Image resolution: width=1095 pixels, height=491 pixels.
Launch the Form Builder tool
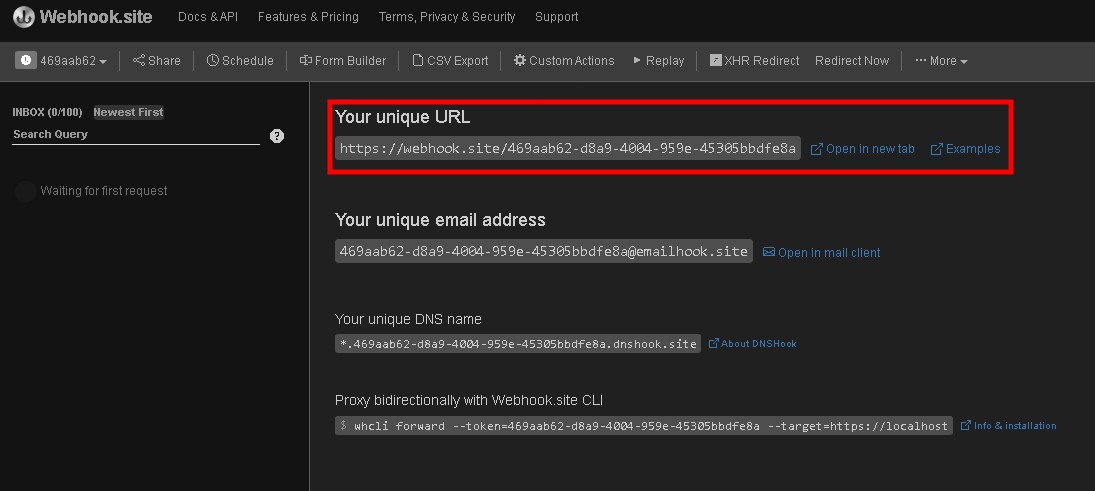click(343, 61)
